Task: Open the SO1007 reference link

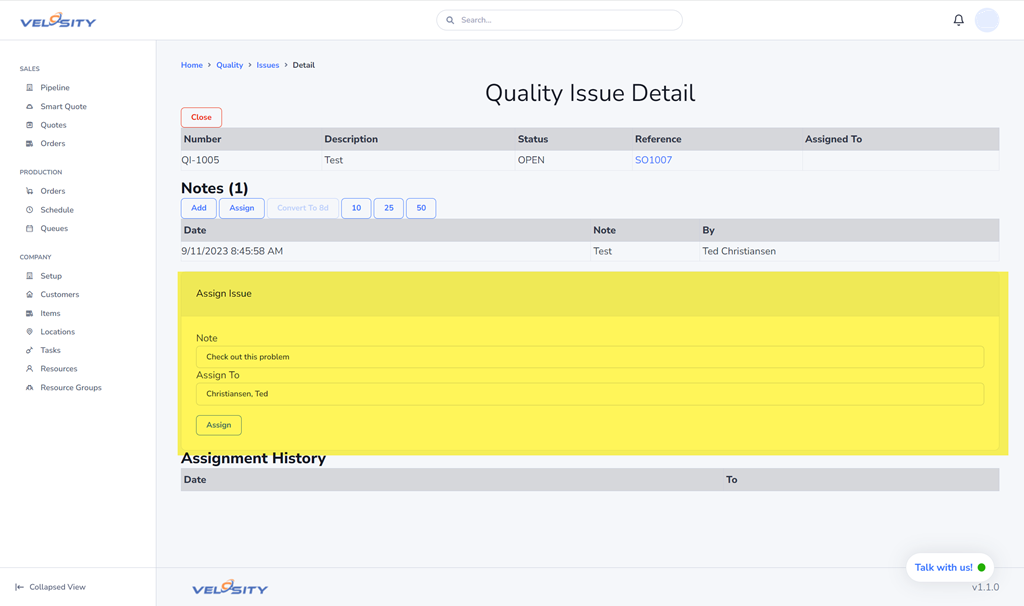Action: pos(653,160)
